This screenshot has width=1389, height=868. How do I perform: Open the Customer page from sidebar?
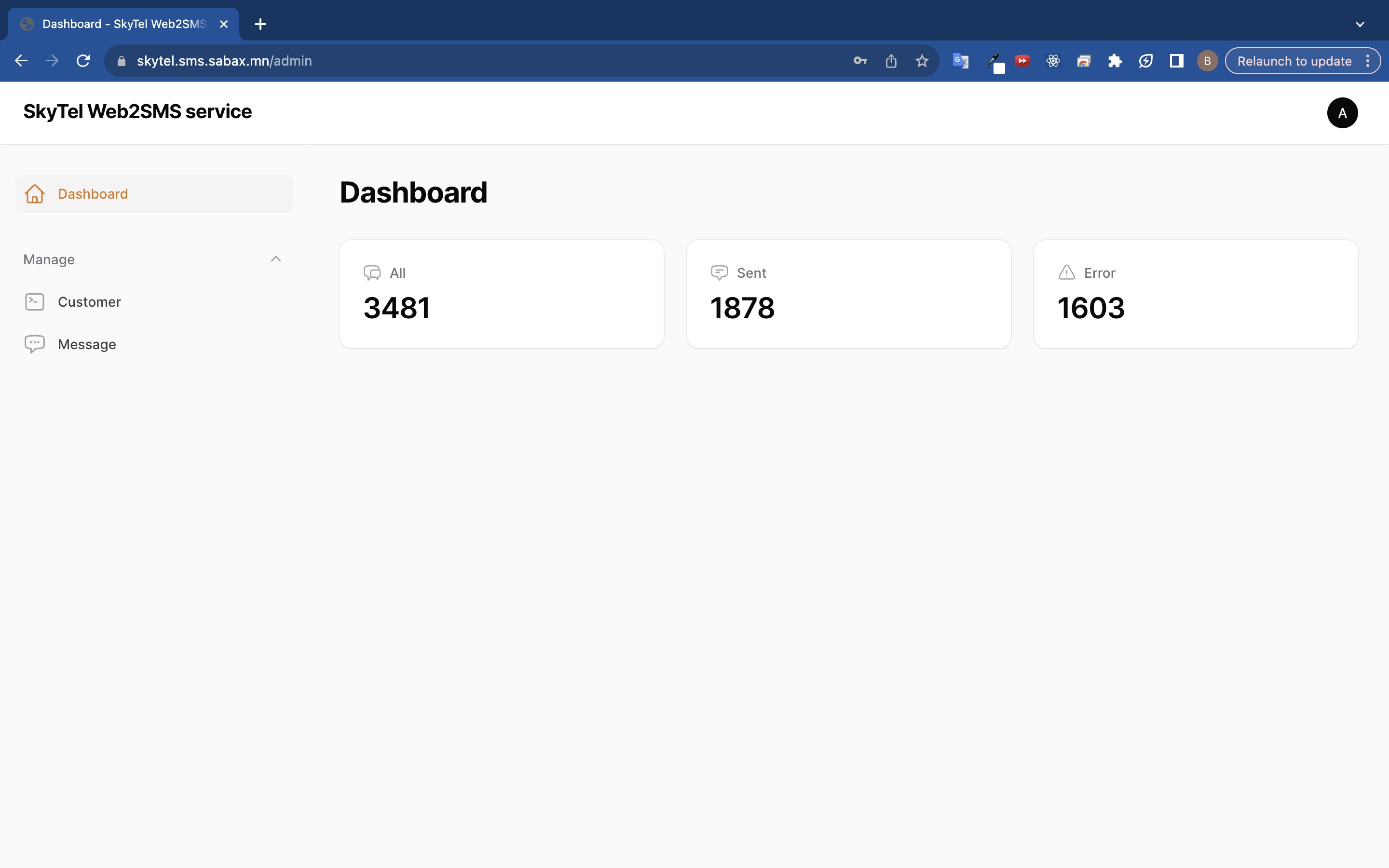(89, 302)
